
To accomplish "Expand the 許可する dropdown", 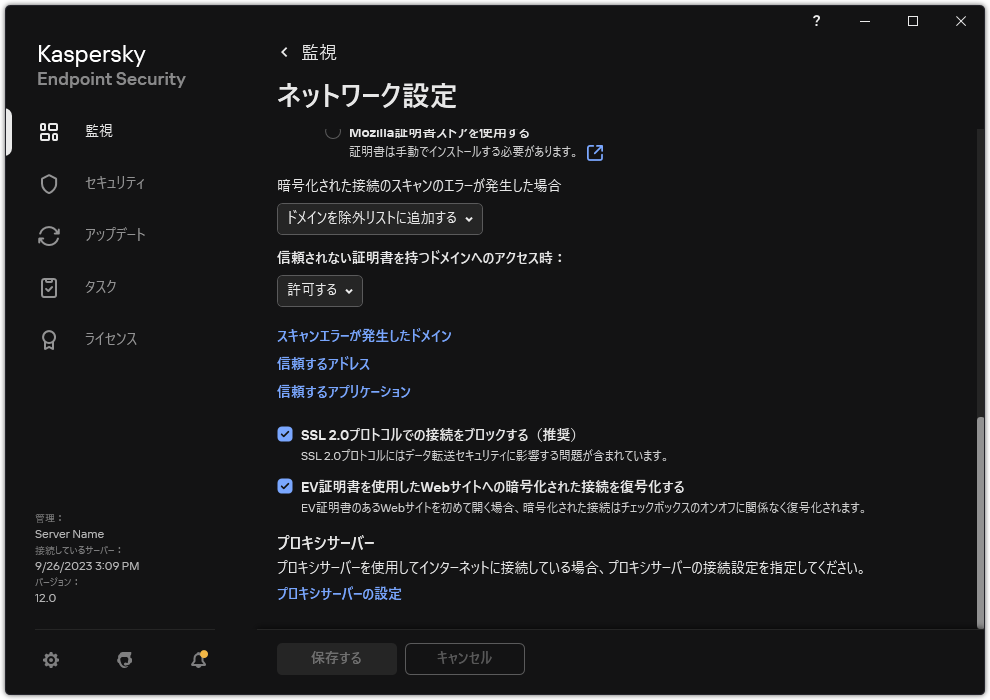I will tap(319, 291).
